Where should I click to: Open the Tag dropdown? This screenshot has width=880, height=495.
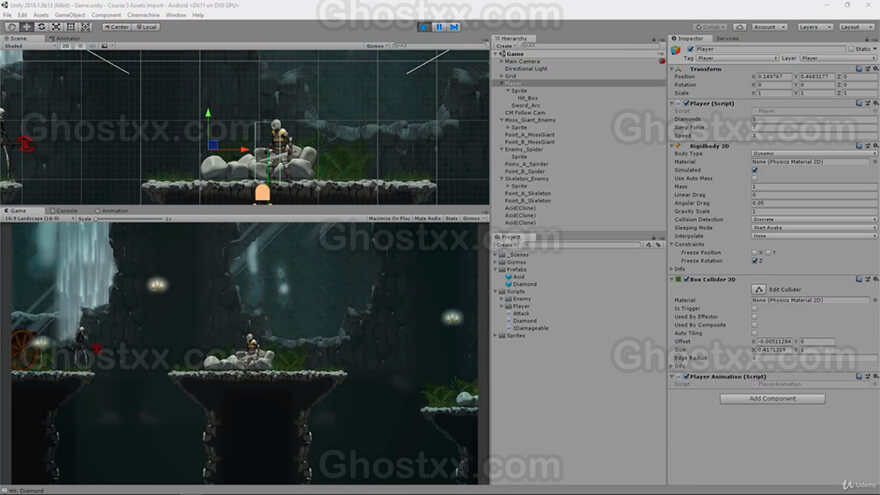(737, 58)
